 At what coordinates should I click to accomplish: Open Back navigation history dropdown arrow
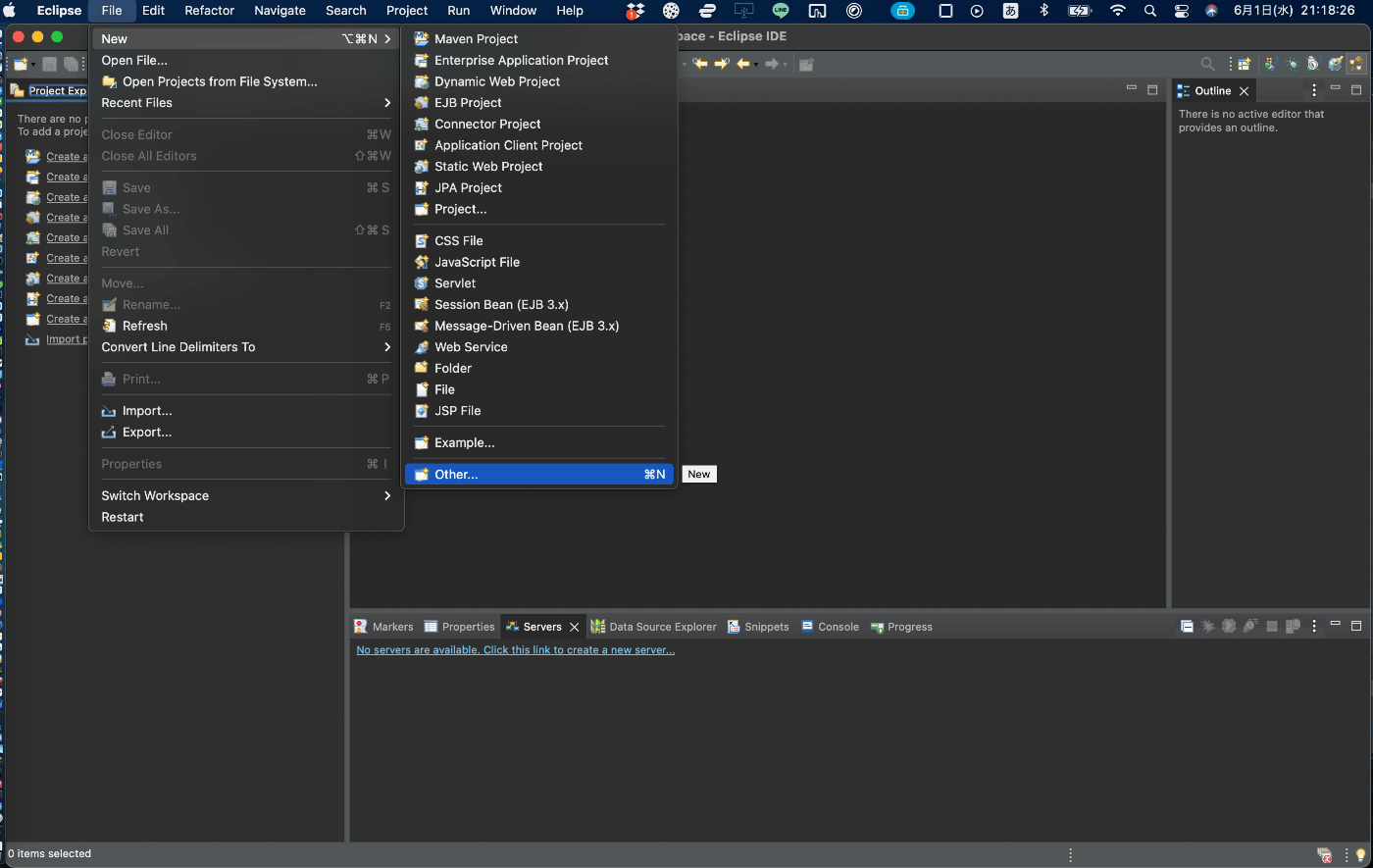pyautogui.click(x=755, y=65)
